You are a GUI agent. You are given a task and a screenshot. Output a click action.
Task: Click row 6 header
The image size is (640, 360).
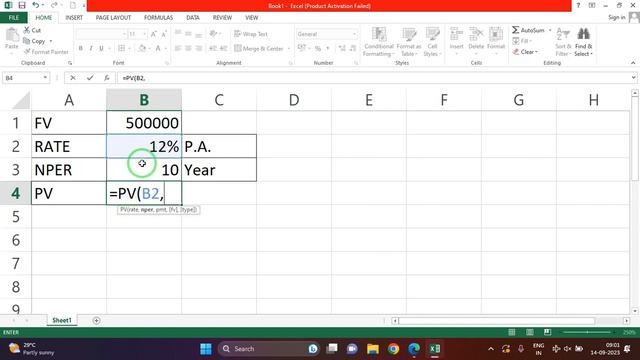click(16, 240)
